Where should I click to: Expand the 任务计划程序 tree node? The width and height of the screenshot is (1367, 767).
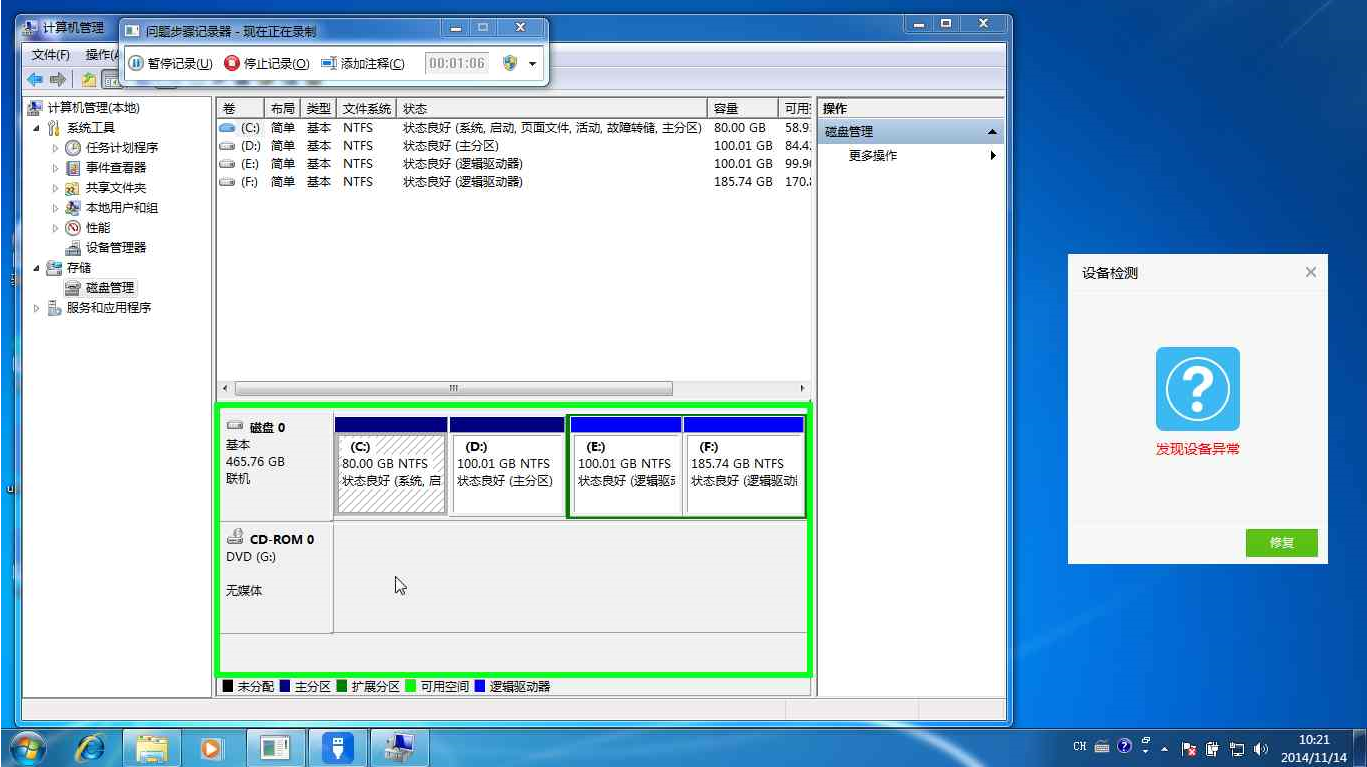point(56,148)
